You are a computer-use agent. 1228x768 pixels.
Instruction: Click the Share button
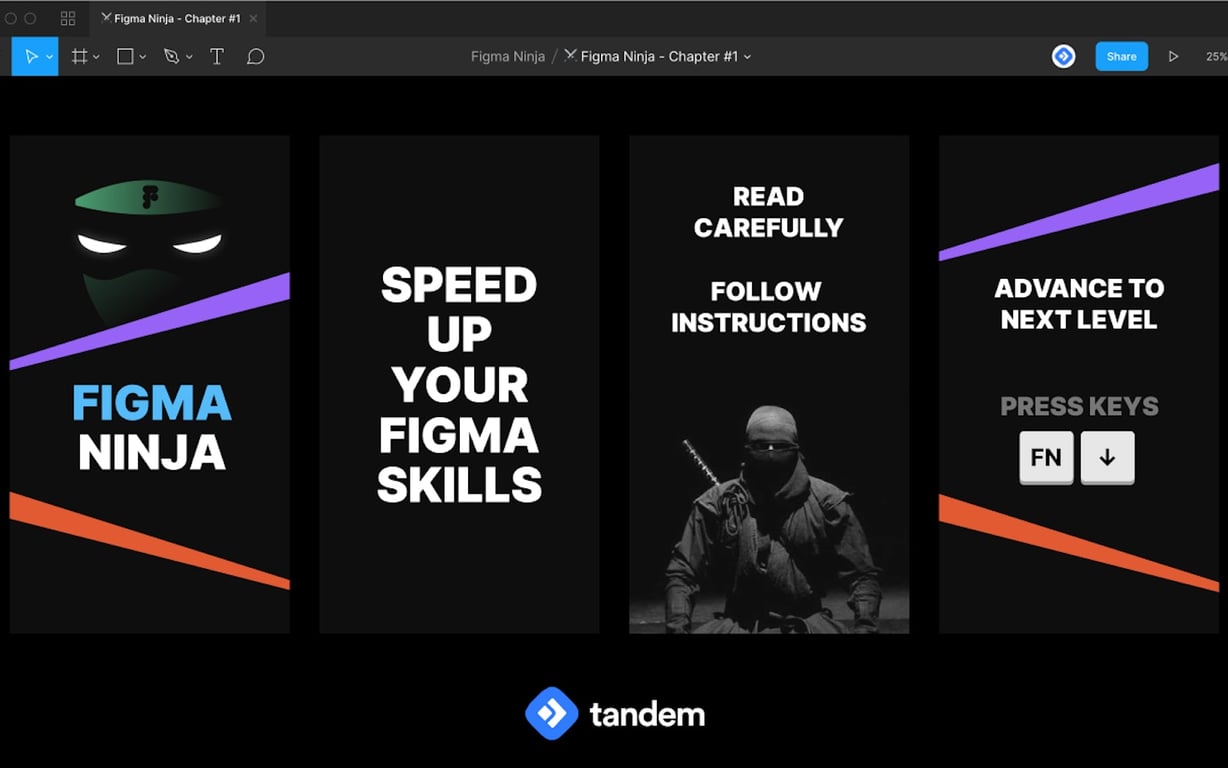1121,57
